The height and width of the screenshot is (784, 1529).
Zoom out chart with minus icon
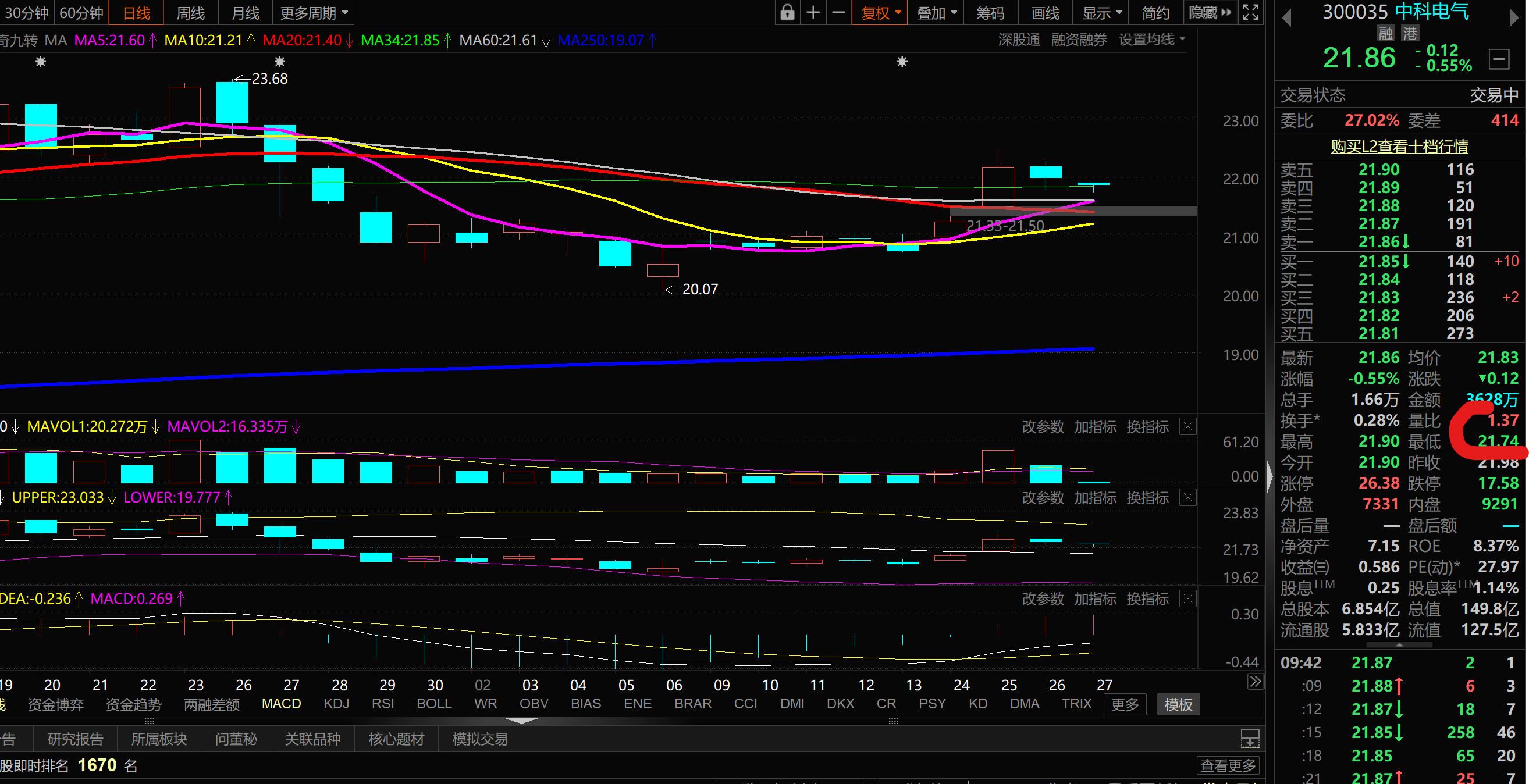point(839,12)
